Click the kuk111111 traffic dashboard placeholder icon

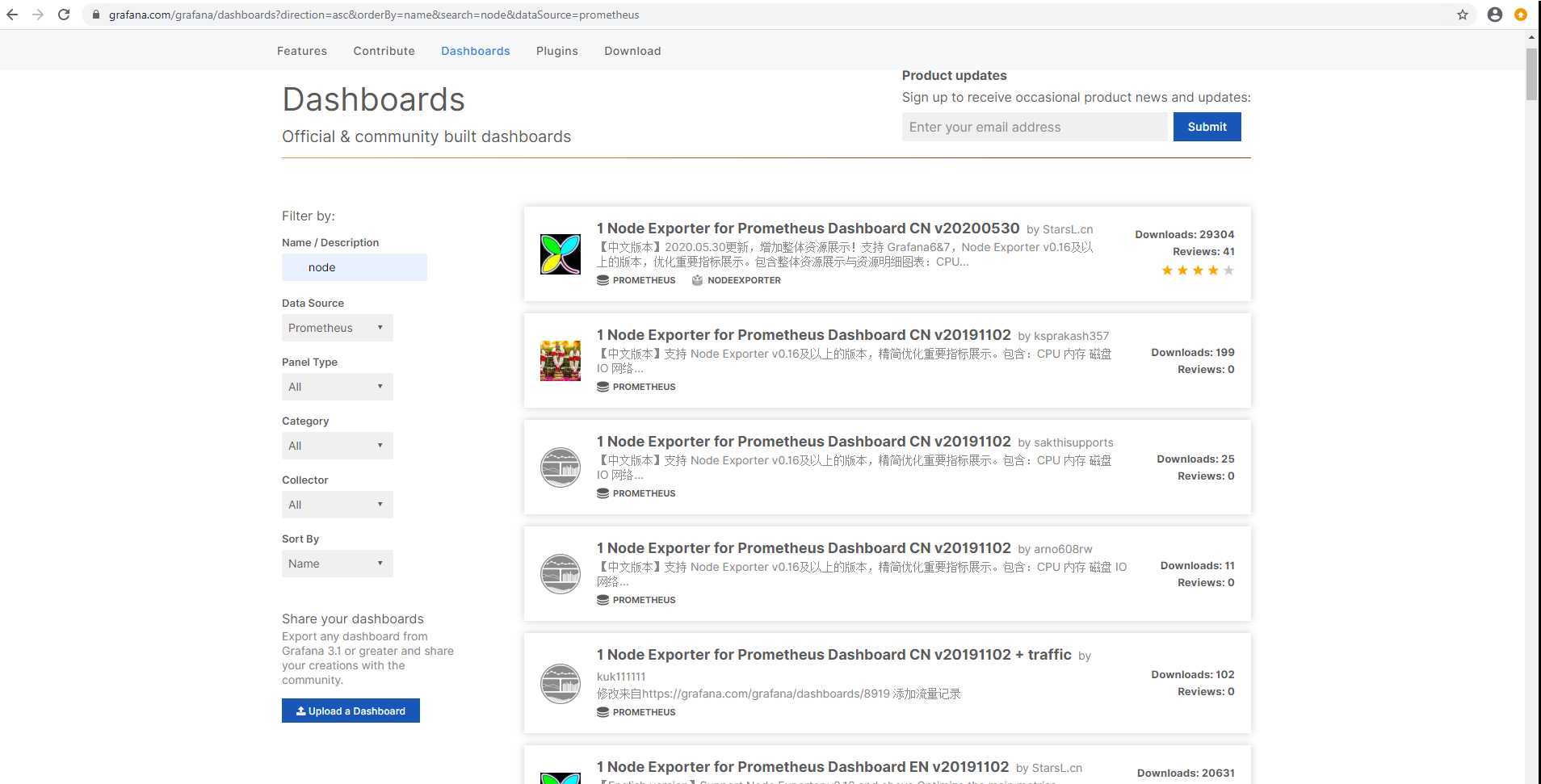click(x=561, y=684)
